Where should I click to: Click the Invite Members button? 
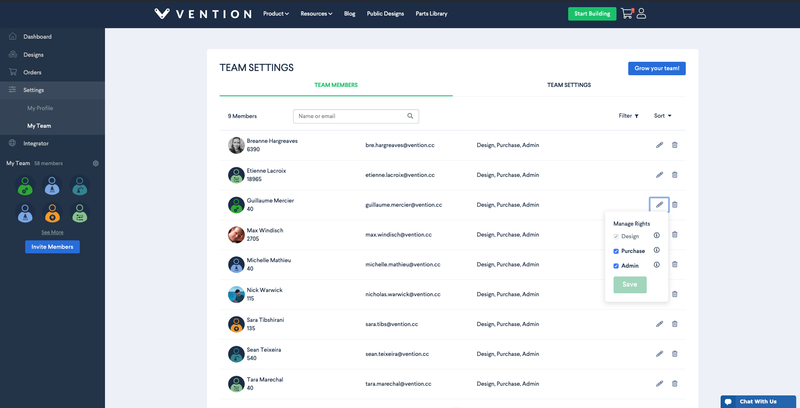pos(53,247)
